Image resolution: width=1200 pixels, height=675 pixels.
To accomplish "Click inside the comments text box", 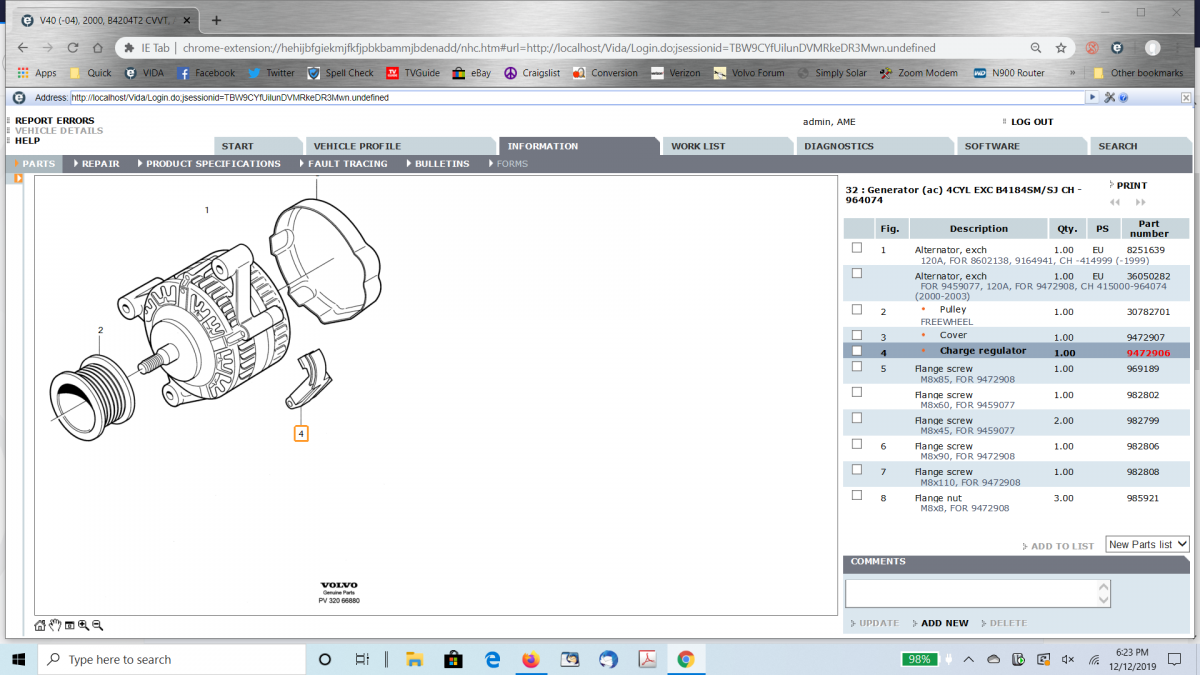I will 970,593.
